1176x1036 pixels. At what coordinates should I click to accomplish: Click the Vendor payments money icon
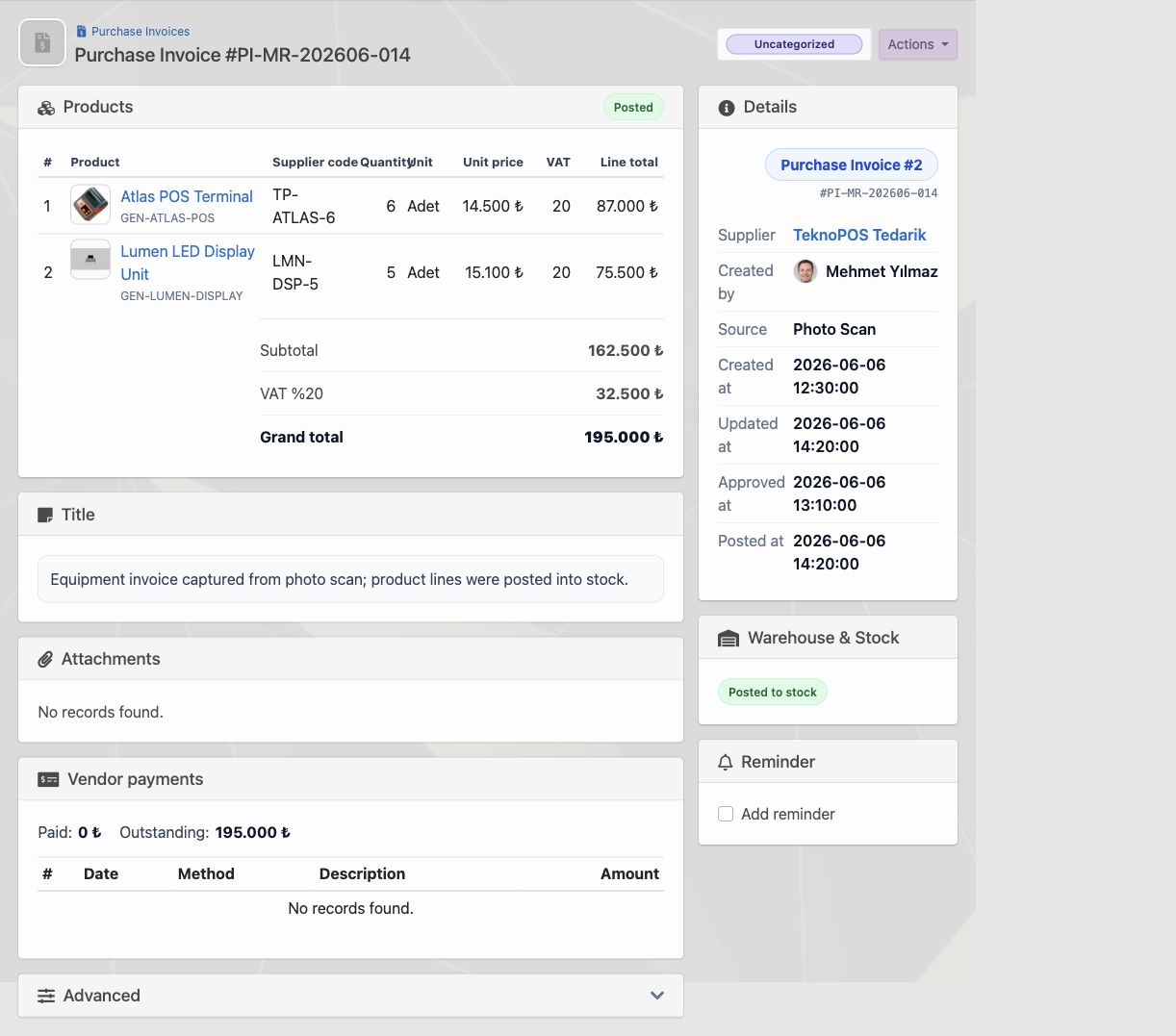pos(48,780)
